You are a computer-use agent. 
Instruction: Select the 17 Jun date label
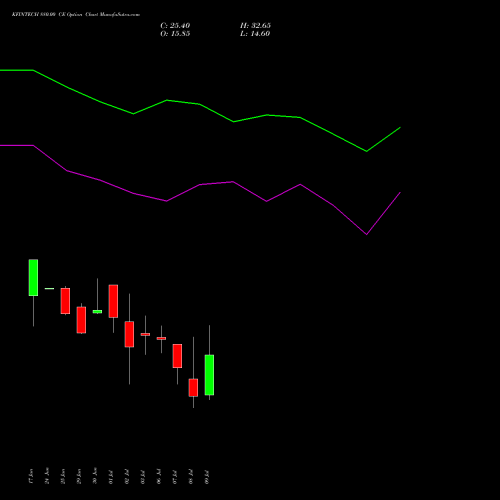(x=31, y=476)
